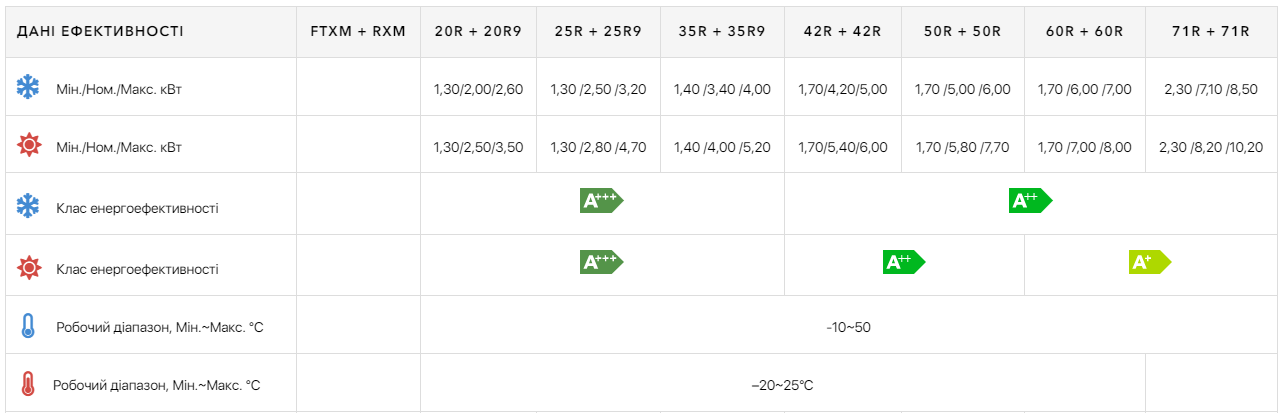Click the -10~50 cooling range value

click(849, 327)
